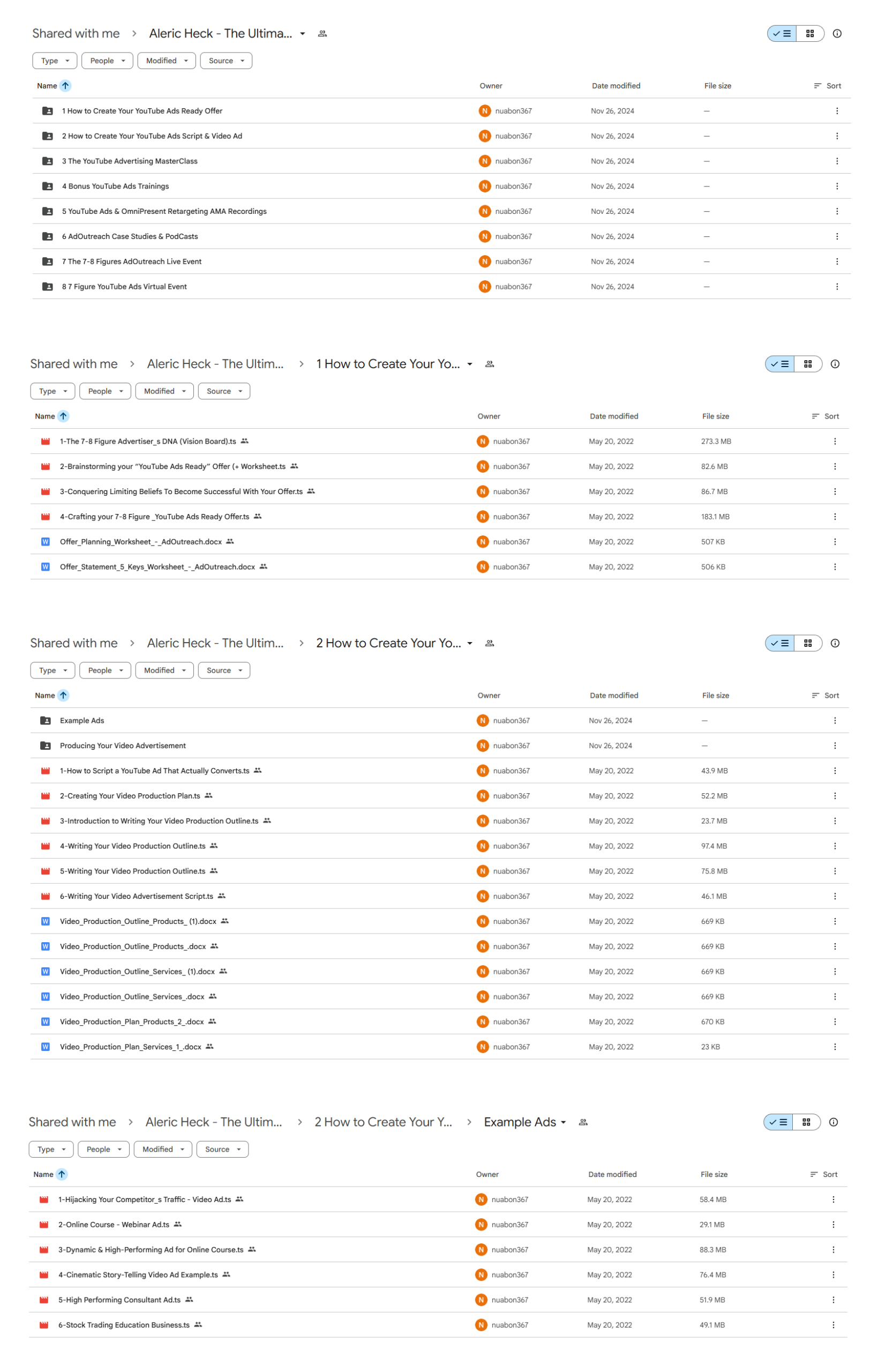The height and width of the screenshot is (1372, 878).
Task: Expand the 'Example Ads' breadcrumb dropdown arrow
Action: (x=562, y=1122)
